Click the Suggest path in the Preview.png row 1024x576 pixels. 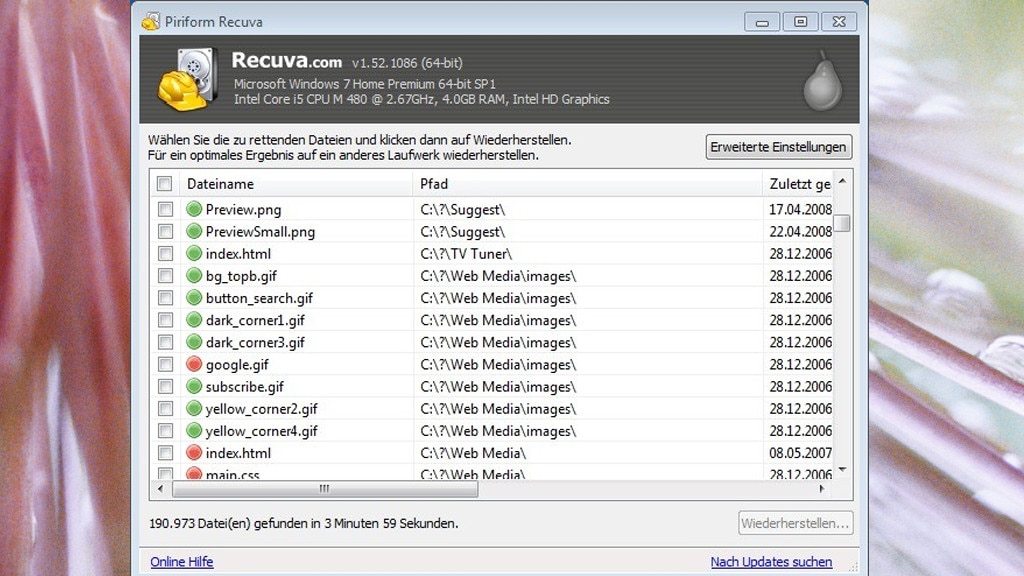click(463, 210)
